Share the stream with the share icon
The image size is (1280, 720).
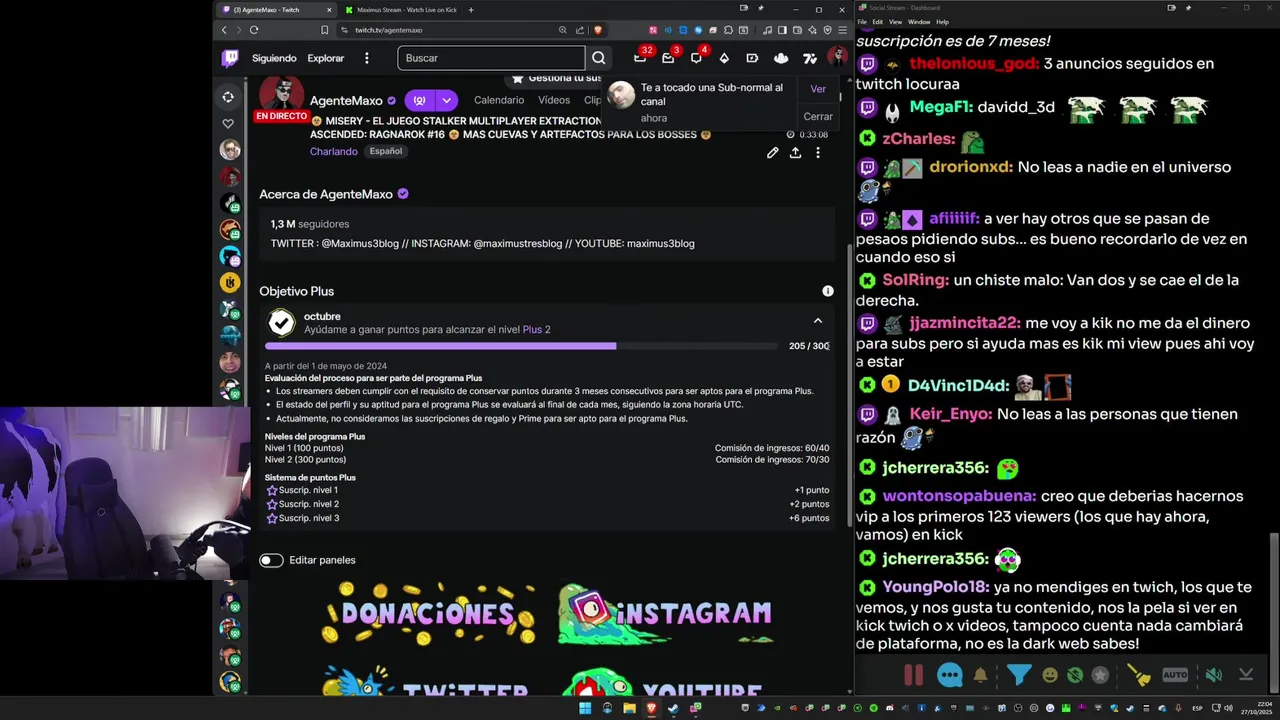tap(795, 153)
